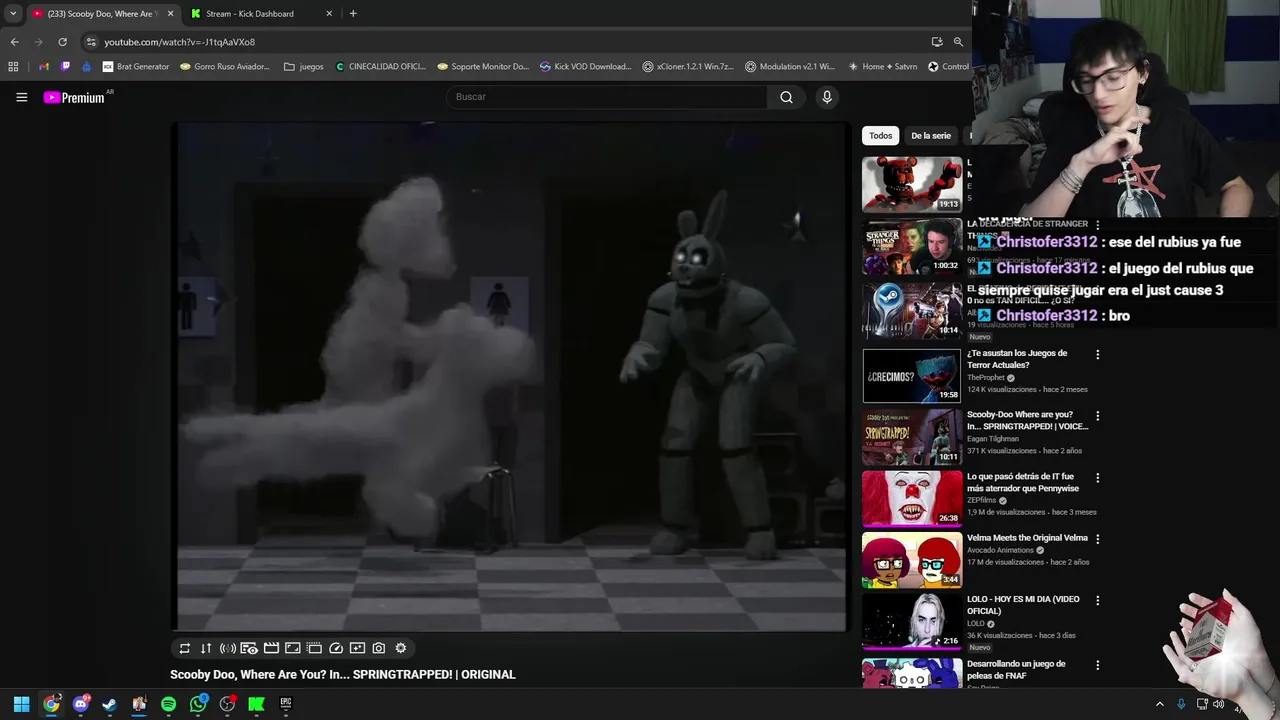This screenshot has height=720, width=1280.
Task: Reload the current page
Action: (62, 42)
